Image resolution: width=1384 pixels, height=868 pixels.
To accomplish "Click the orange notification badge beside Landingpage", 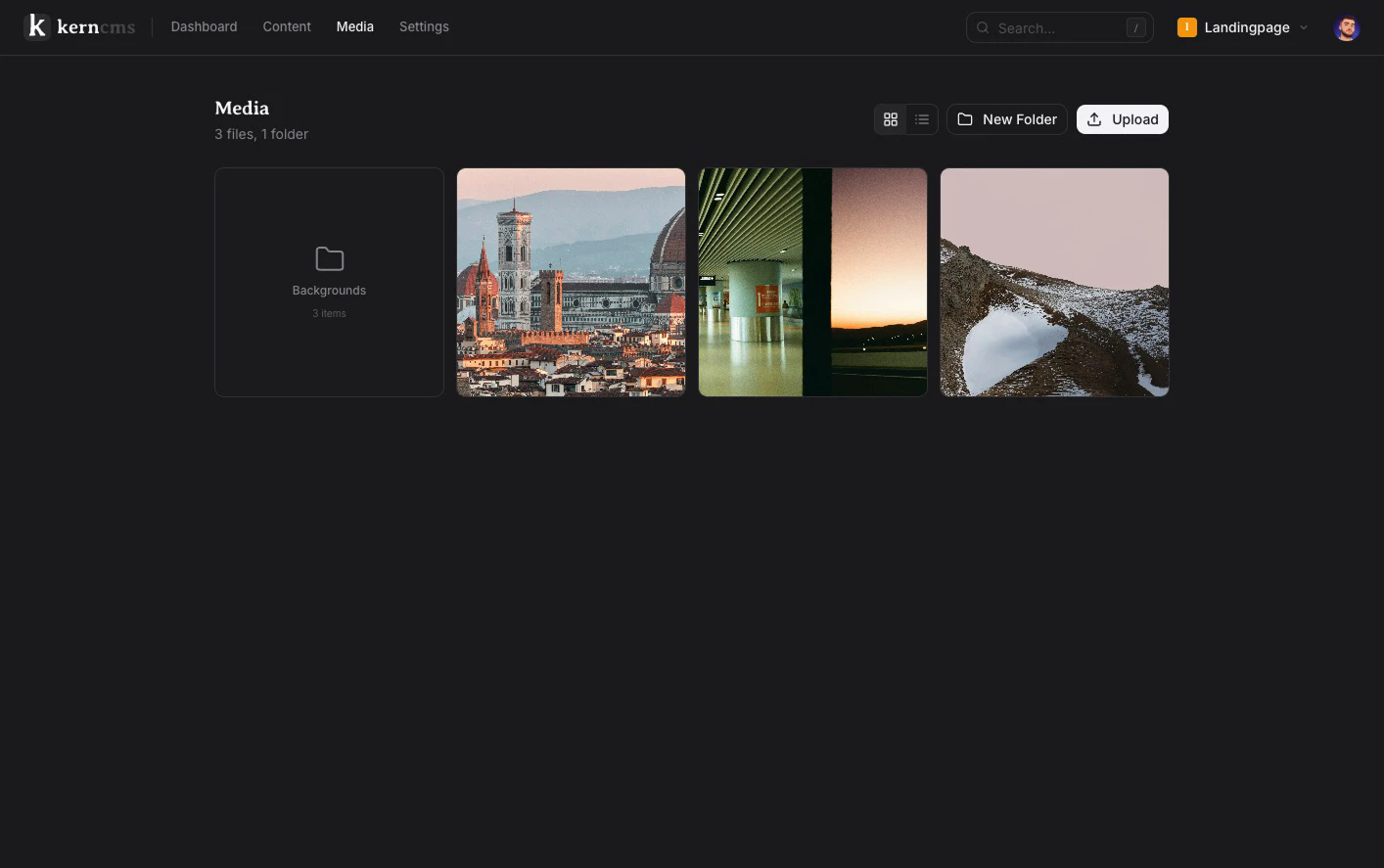I will coord(1186,27).
